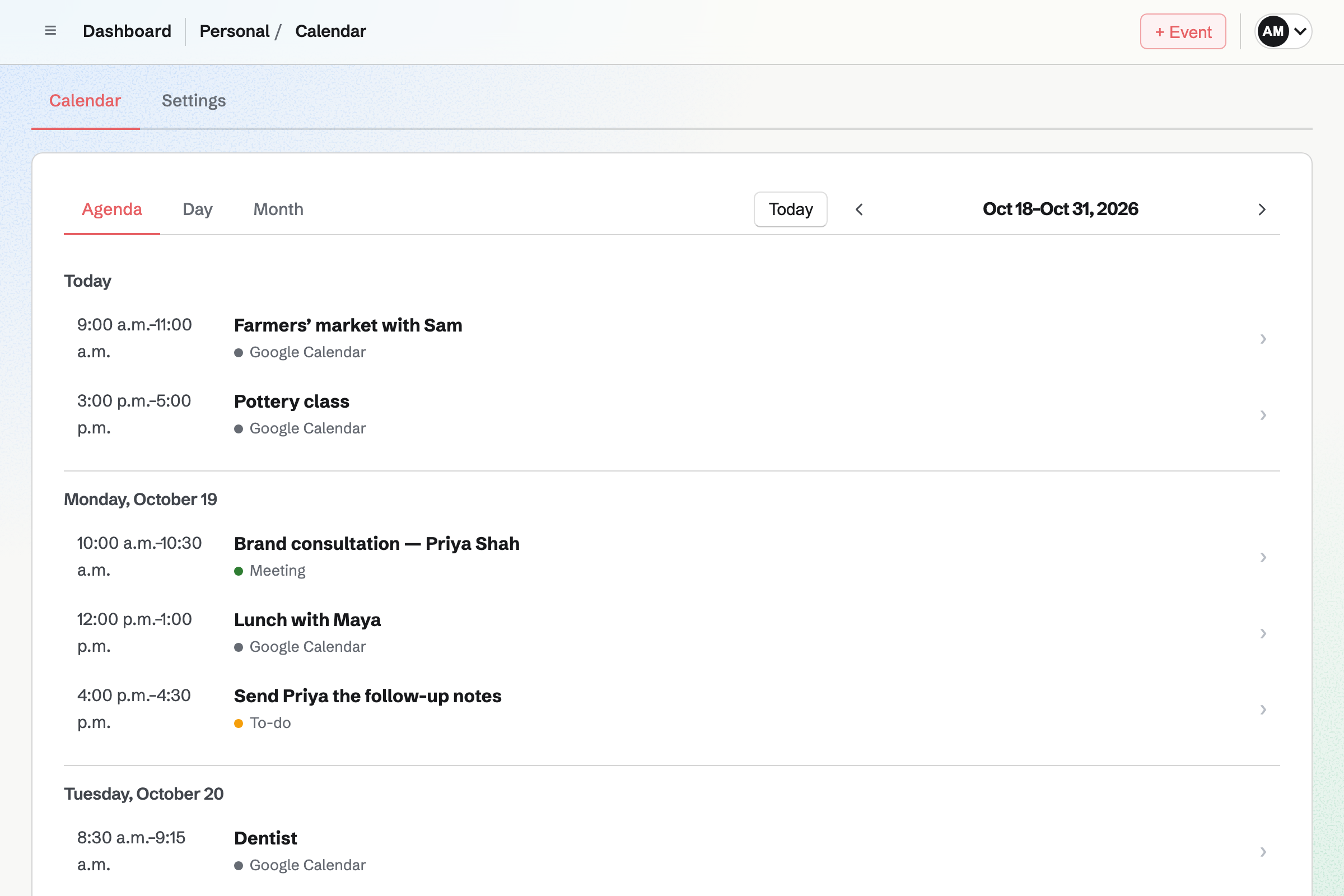Jump to Today with the Today button
The image size is (1344, 896).
click(790, 209)
